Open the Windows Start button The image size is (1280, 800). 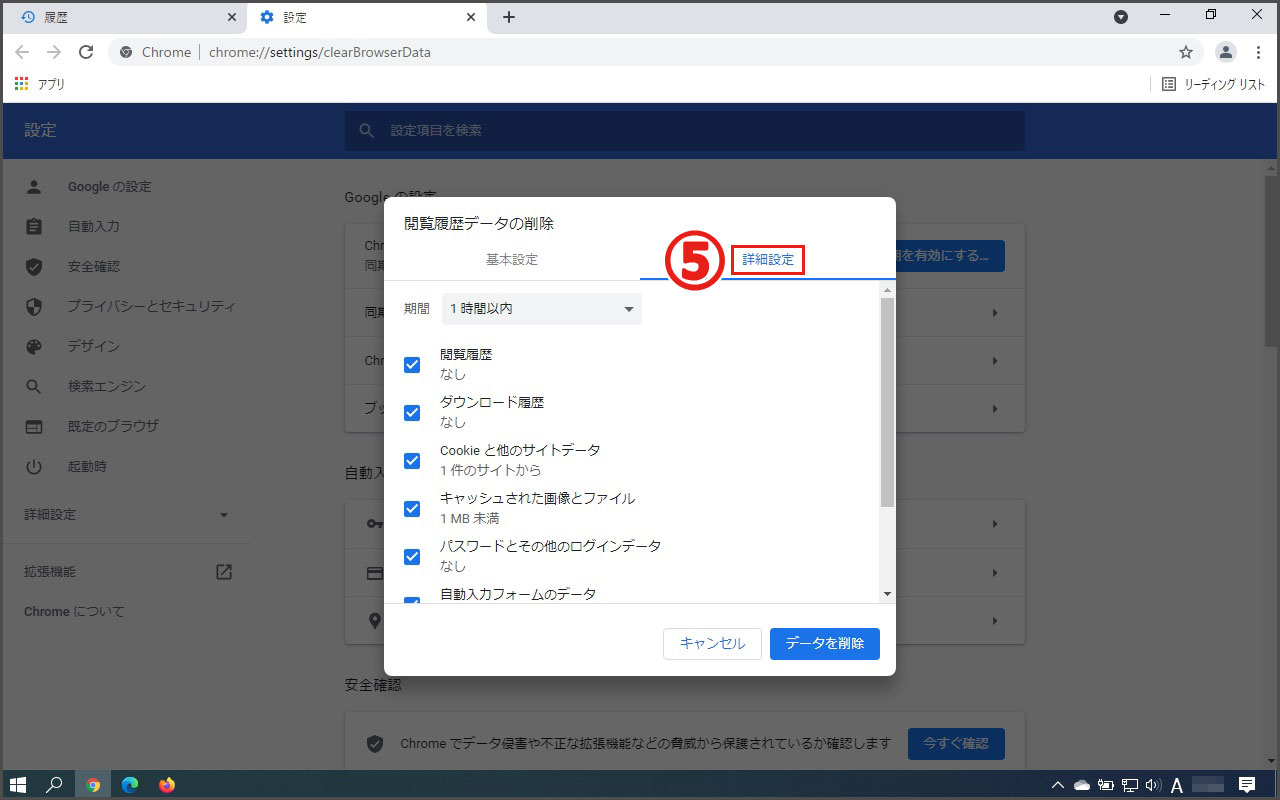pyautogui.click(x=18, y=785)
